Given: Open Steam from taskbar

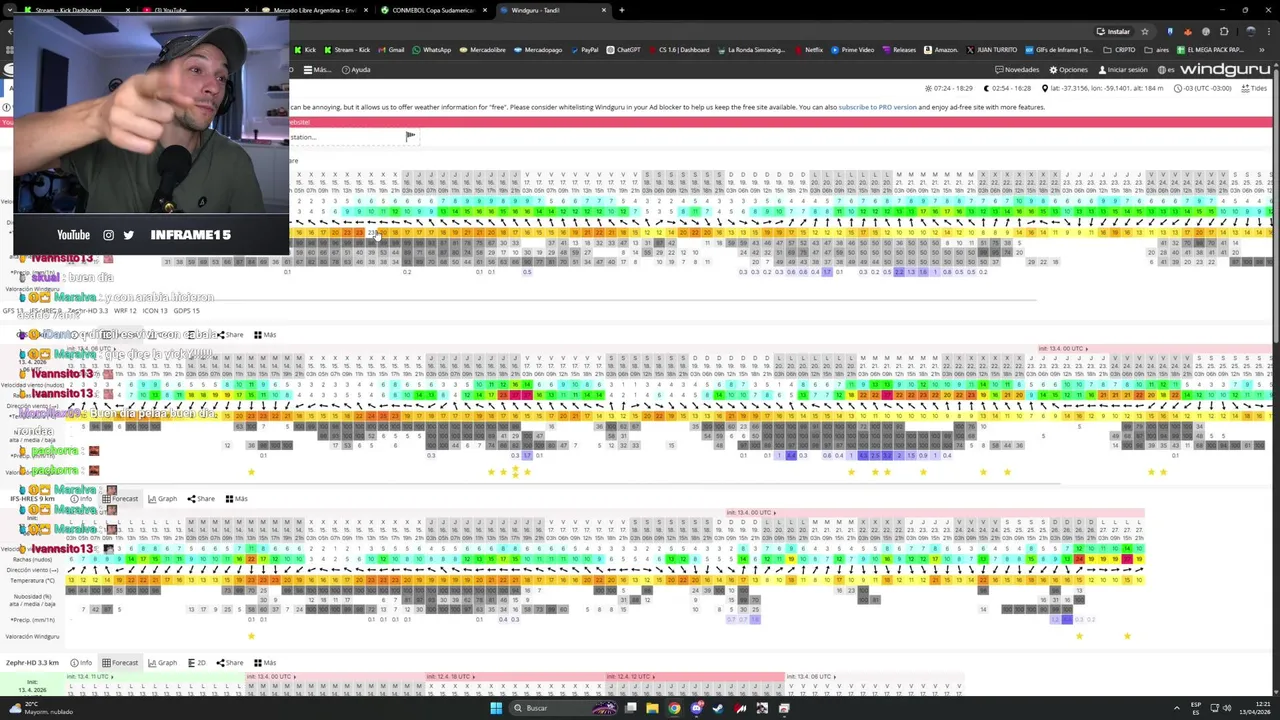Looking at the screenshot, I should tap(718, 708).
